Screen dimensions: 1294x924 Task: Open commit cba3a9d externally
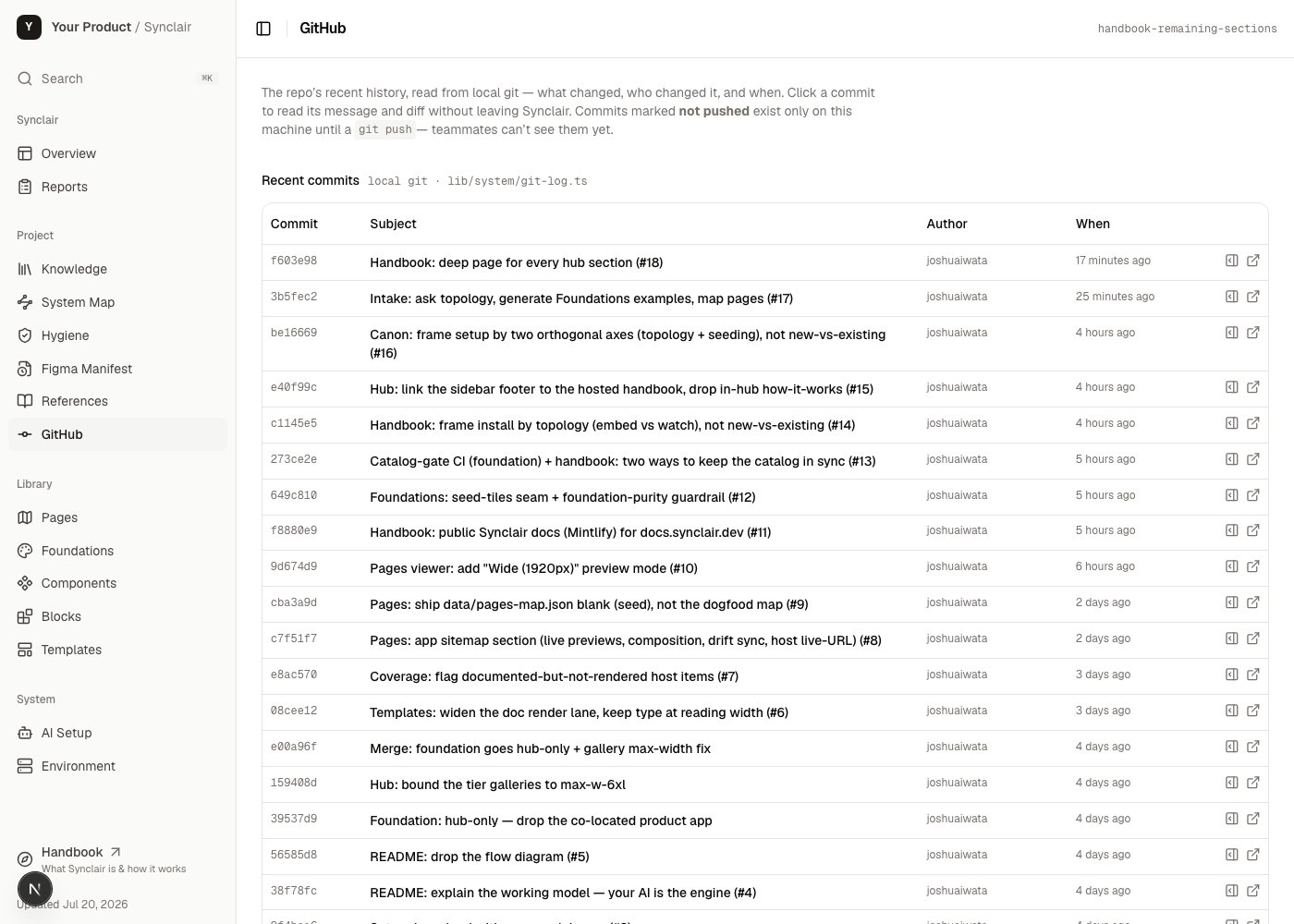pos(1253,602)
